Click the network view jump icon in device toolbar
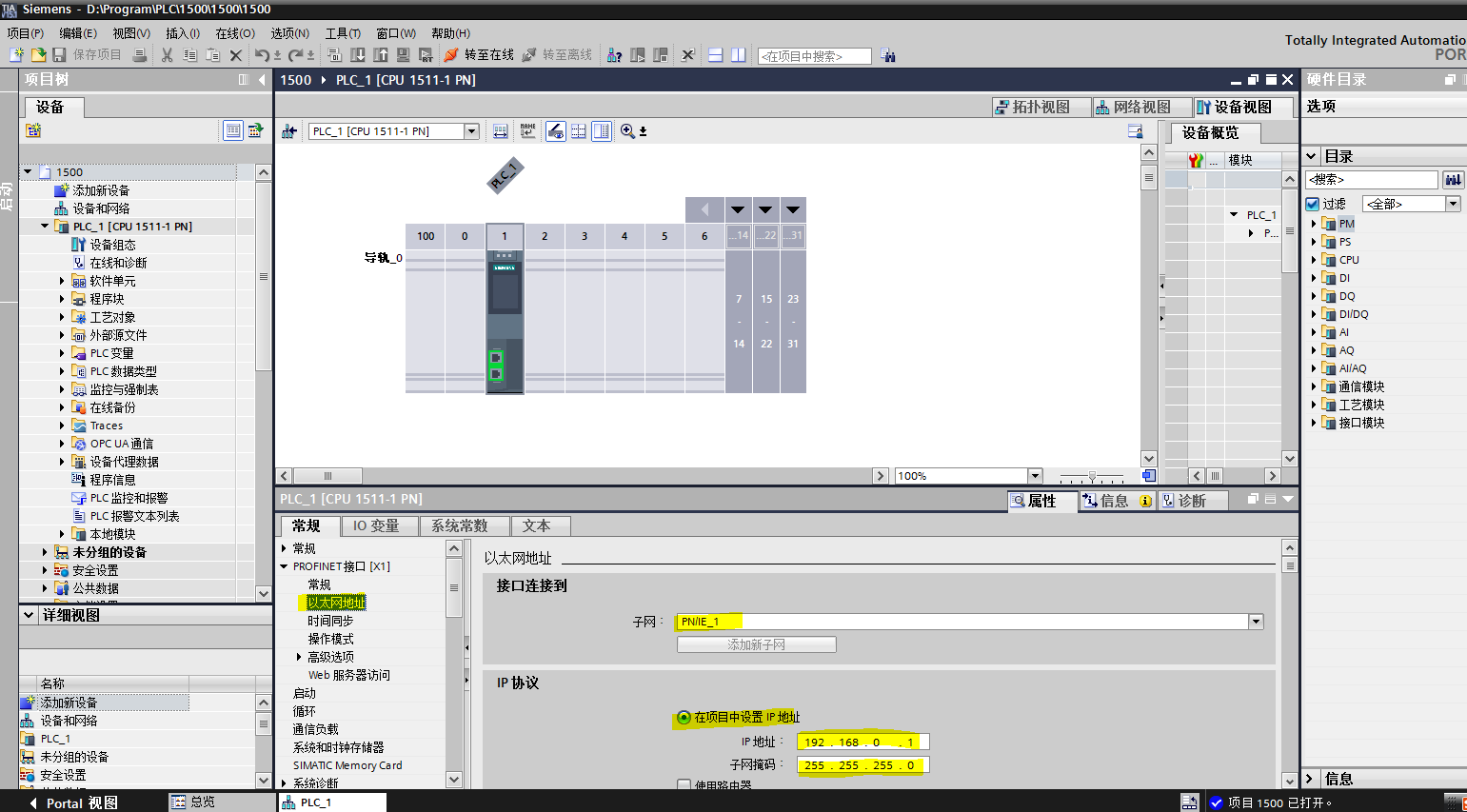The height and width of the screenshot is (812, 1467). [x=289, y=131]
